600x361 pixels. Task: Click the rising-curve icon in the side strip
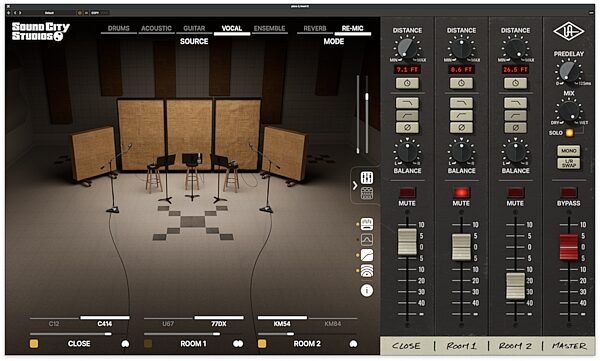click(367, 255)
